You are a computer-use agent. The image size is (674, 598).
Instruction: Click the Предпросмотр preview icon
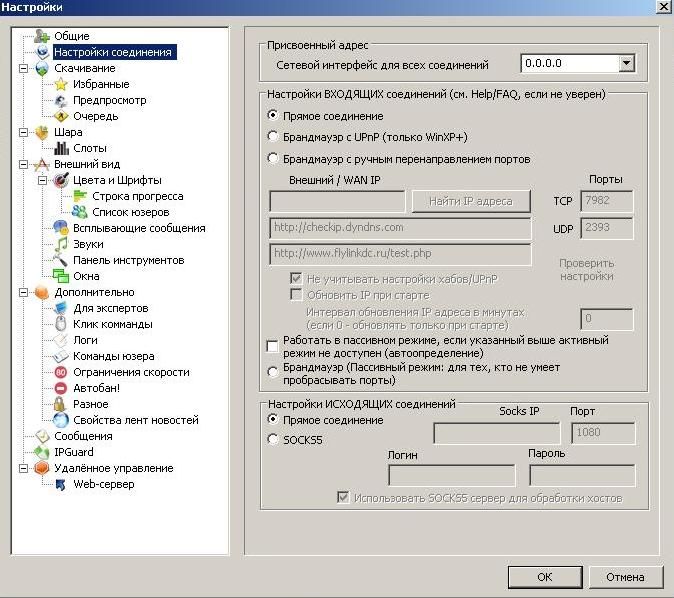61,100
